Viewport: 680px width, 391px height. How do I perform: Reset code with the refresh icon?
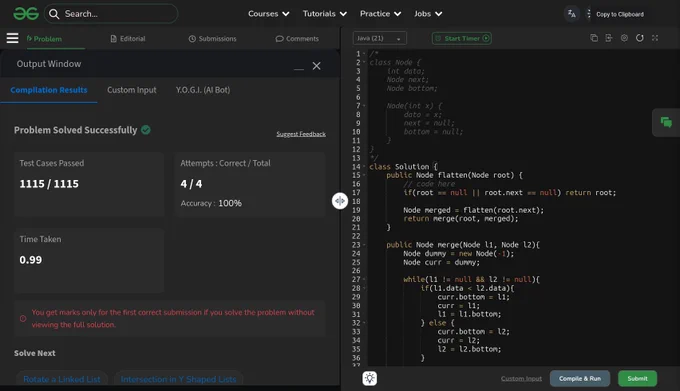[640, 38]
